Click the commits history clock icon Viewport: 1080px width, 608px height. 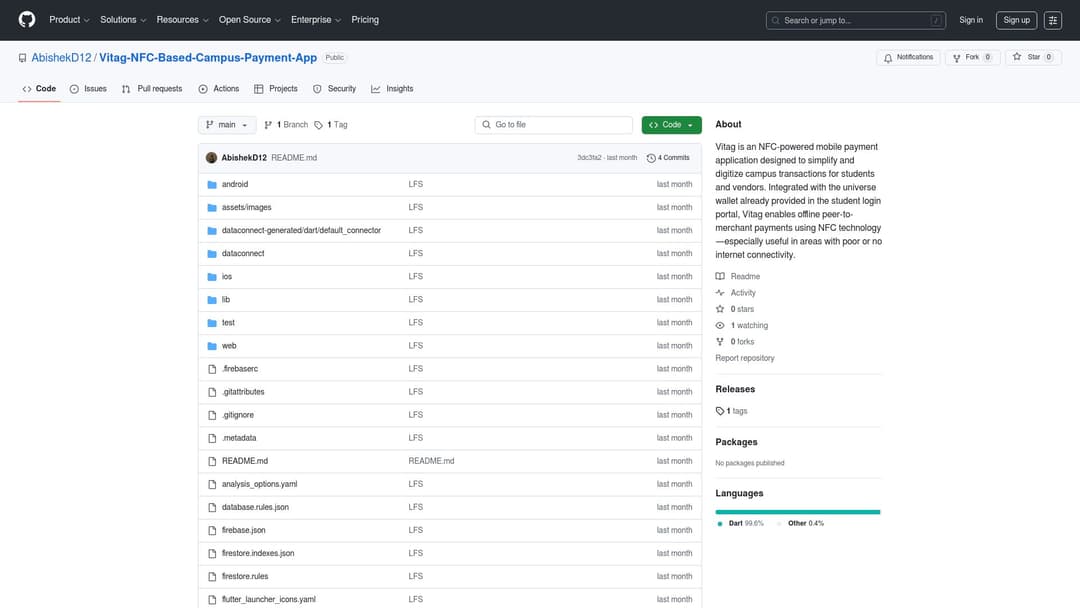[651, 158]
